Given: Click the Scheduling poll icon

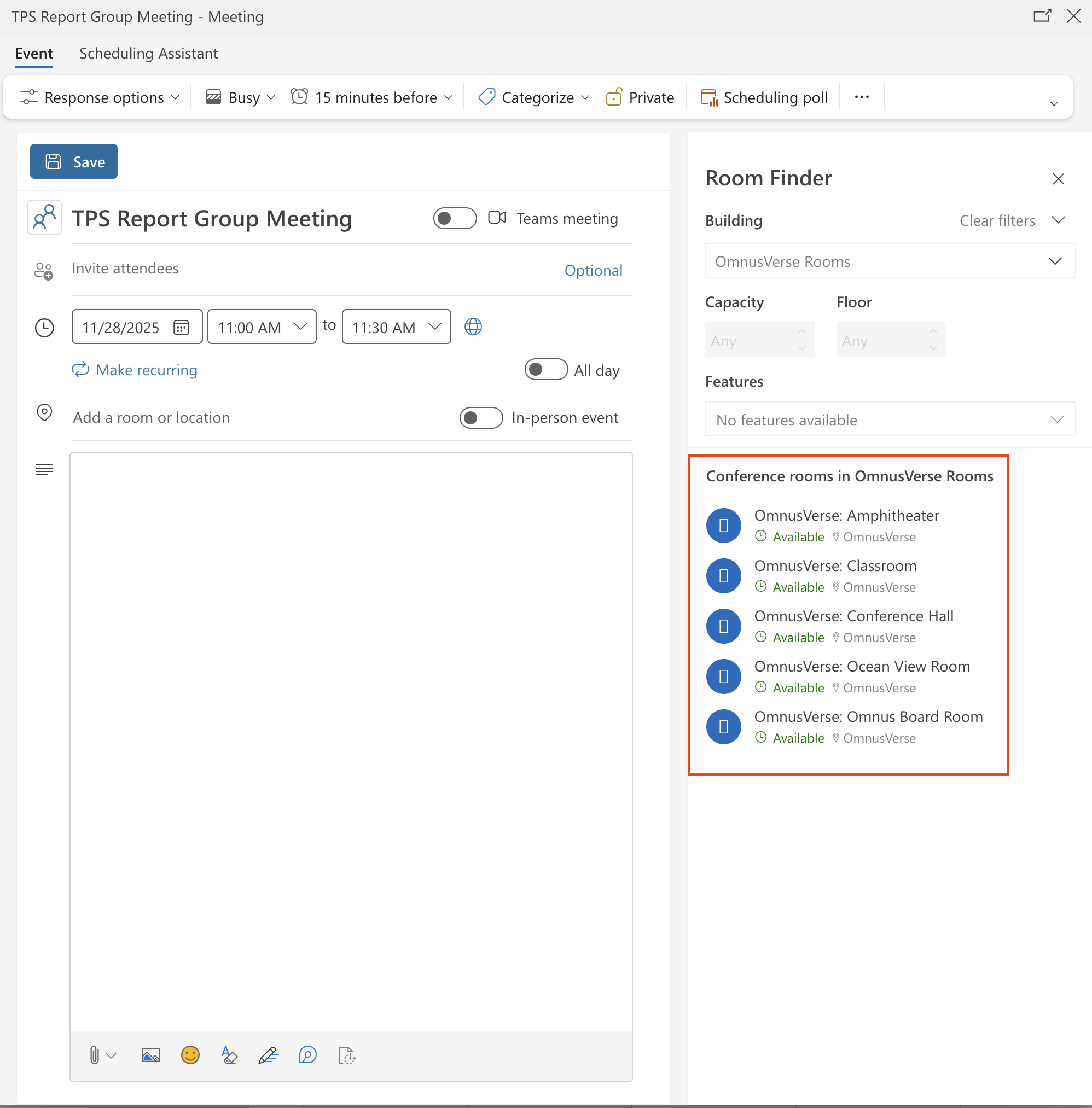Looking at the screenshot, I should pos(710,97).
